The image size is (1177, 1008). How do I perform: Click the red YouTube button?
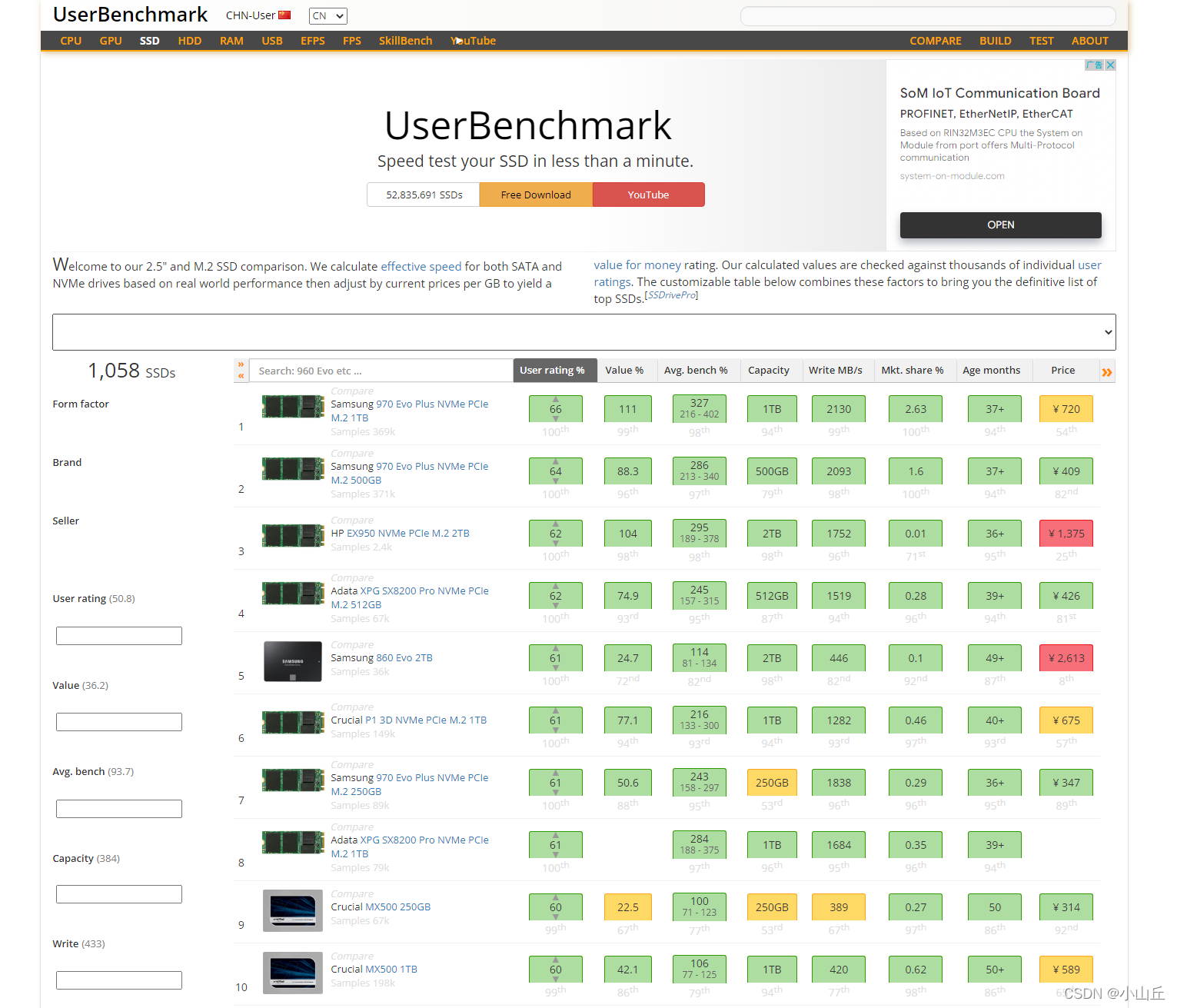point(648,195)
